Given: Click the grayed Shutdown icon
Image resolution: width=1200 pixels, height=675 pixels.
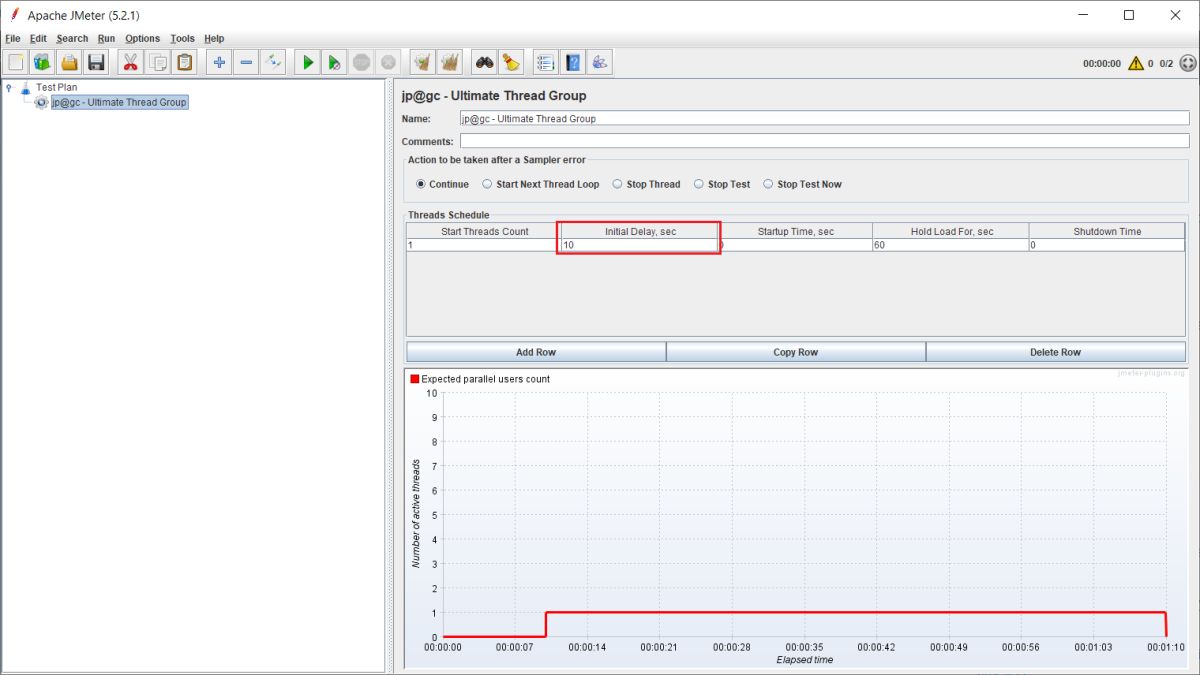Looking at the screenshot, I should click(x=388, y=62).
